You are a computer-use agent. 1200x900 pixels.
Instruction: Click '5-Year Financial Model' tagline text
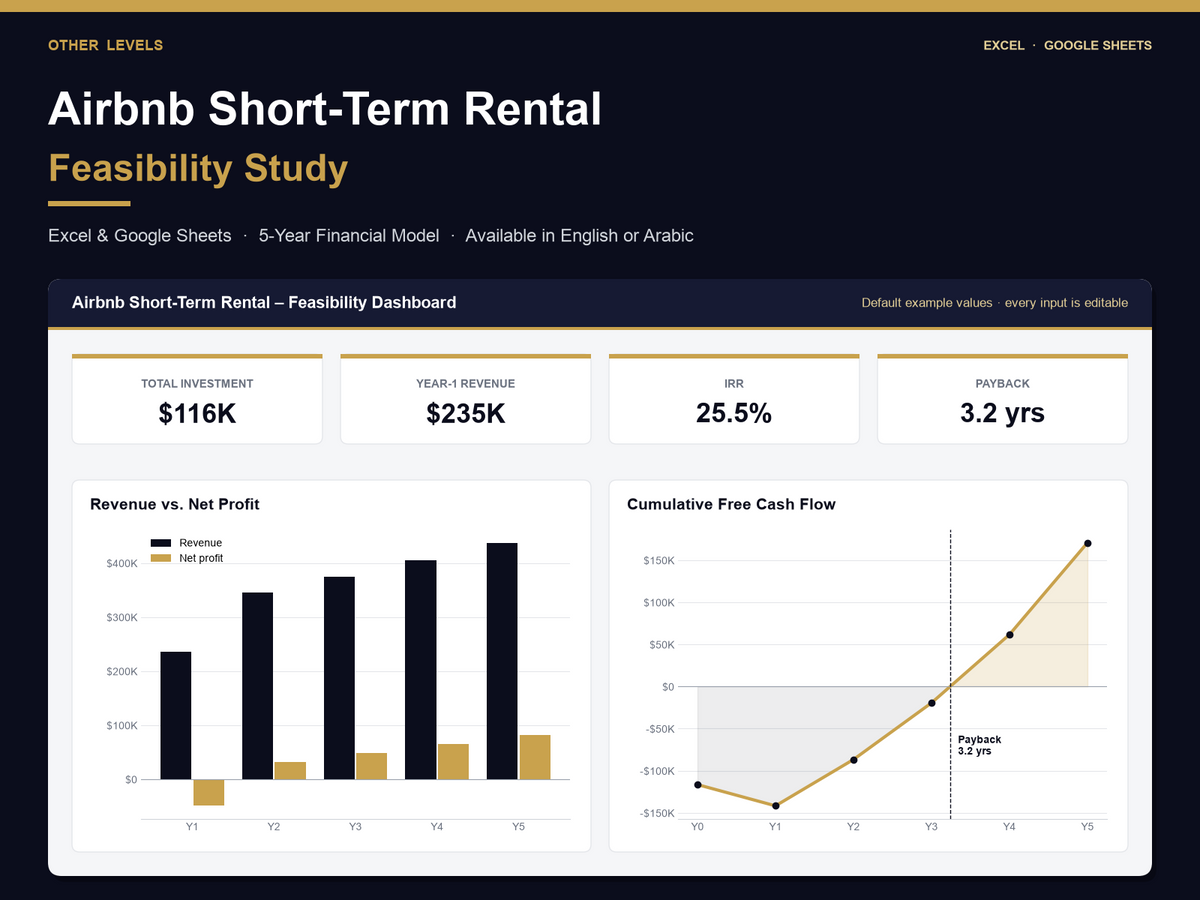tap(349, 236)
